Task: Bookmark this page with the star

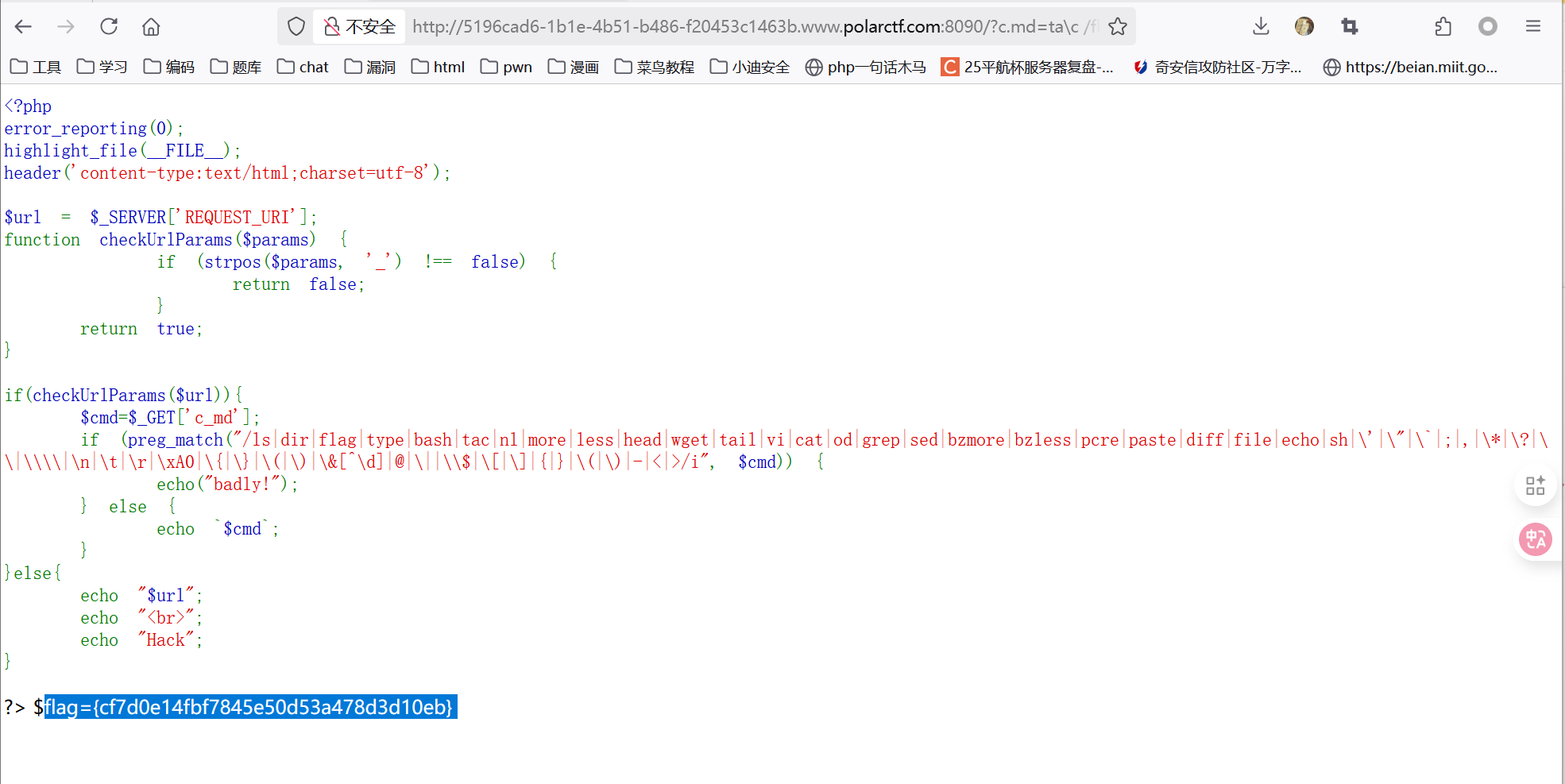Action: coord(1118,27)
